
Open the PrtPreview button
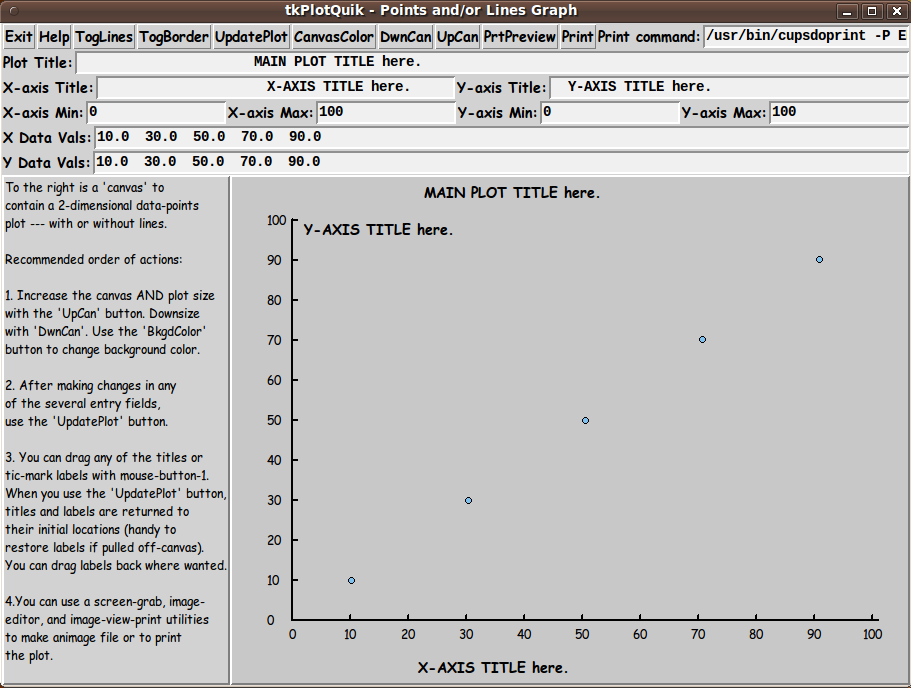(519, 37)
